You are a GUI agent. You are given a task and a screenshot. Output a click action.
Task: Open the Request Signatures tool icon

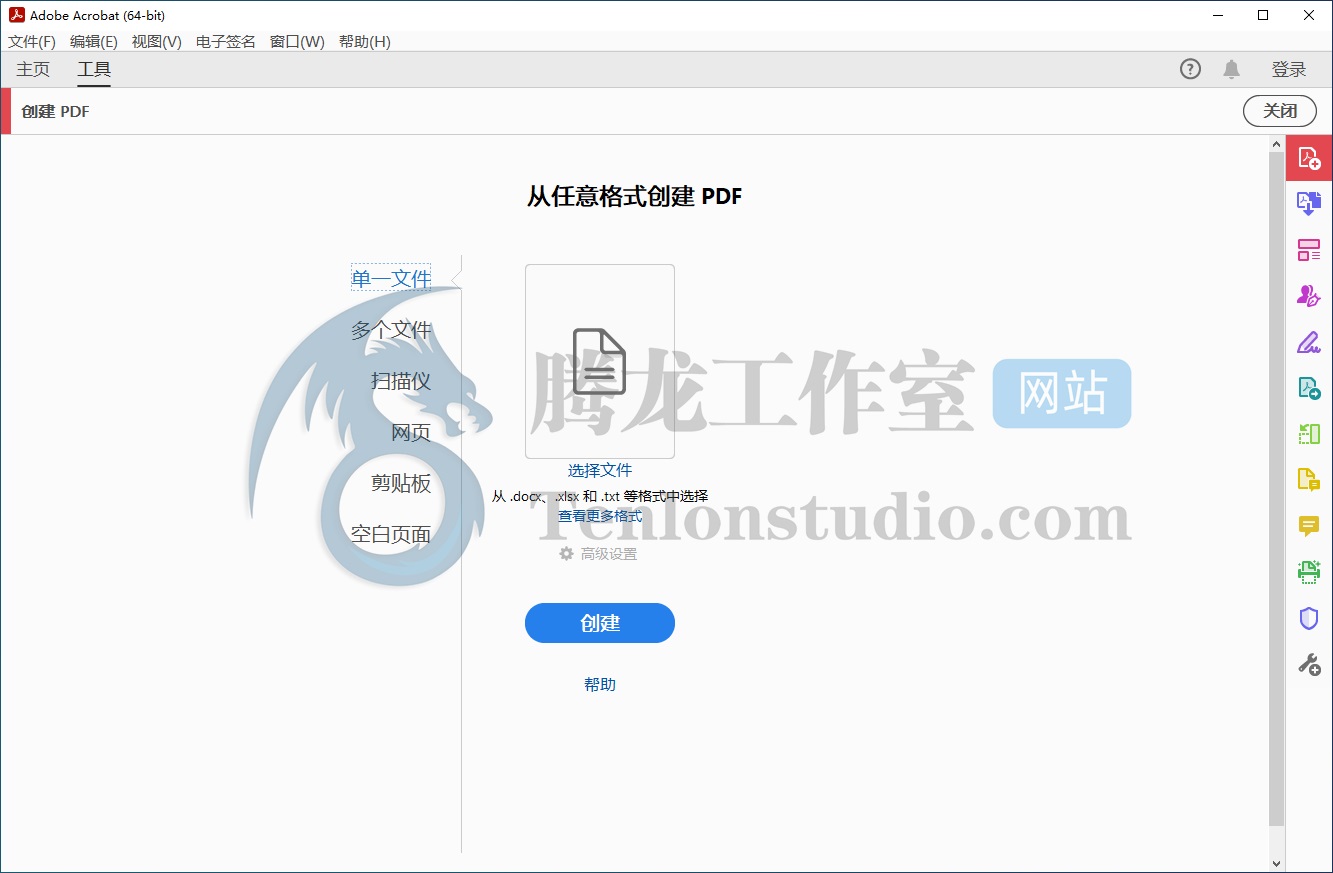[1309, 296]
